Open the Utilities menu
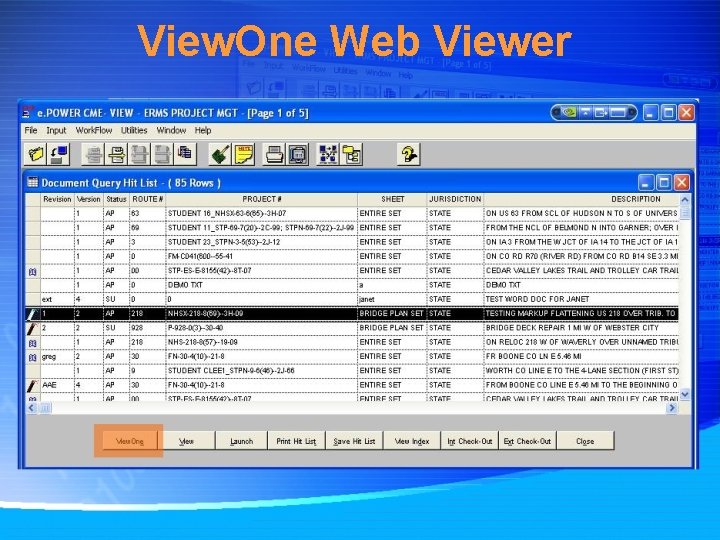 [x=134, y=130]
